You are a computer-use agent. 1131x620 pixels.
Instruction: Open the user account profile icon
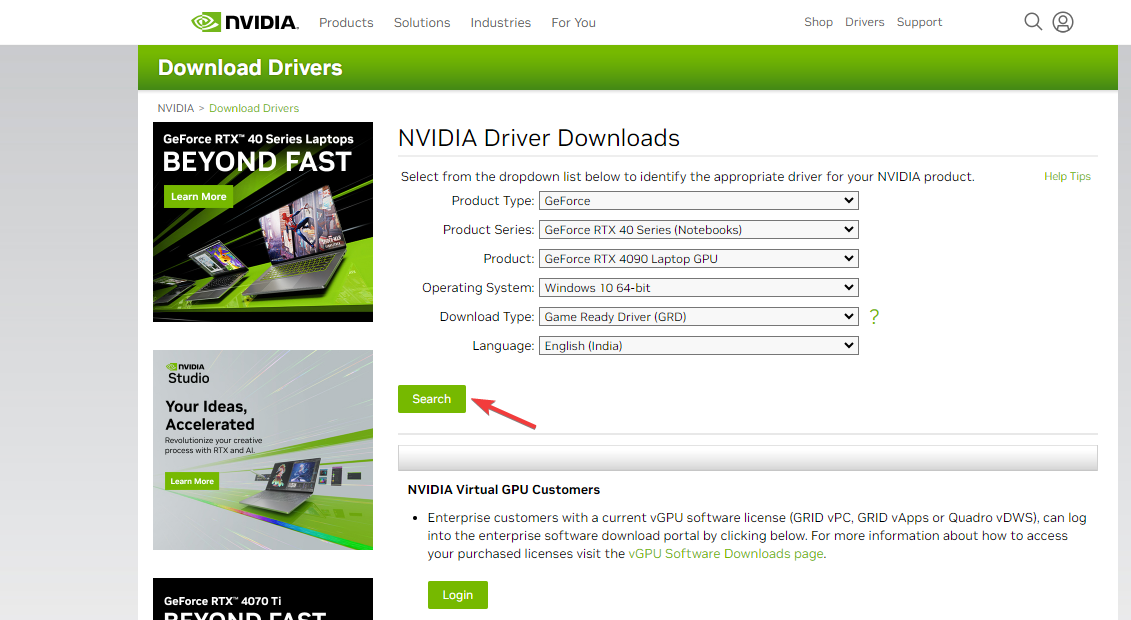point(1062,22)
